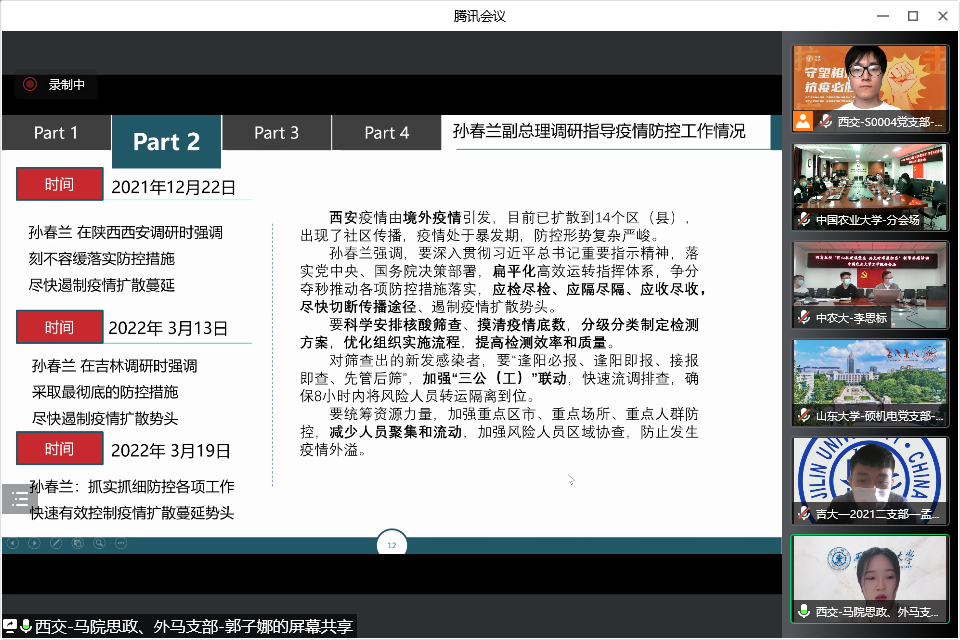Go to the Part 4 tab on slide

click(386, 133)
